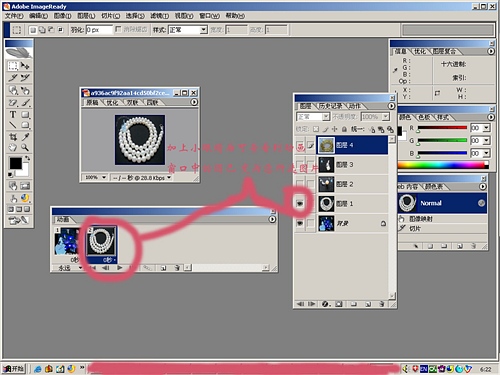Toggle visibility eye of 背景 layer
Viewport: 500px width, 375px height.
coord(300,223)
